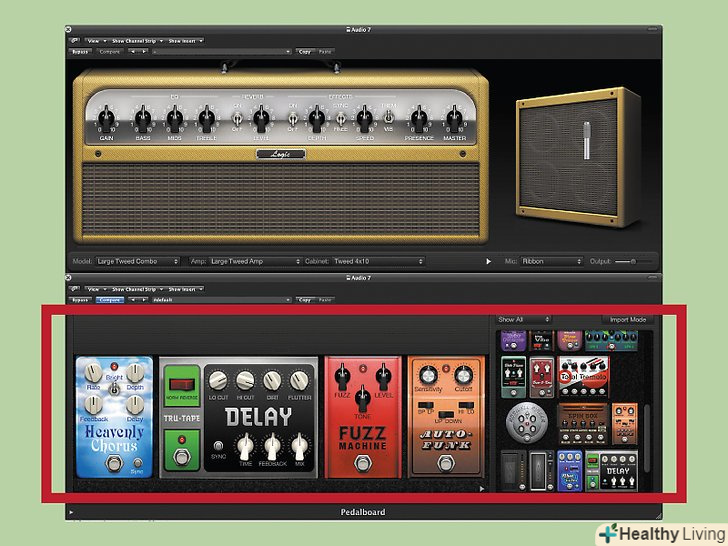Click the highlighted Compare button in the pedalboard window
This screenshot has height=546, width=728.
(109, 299)
